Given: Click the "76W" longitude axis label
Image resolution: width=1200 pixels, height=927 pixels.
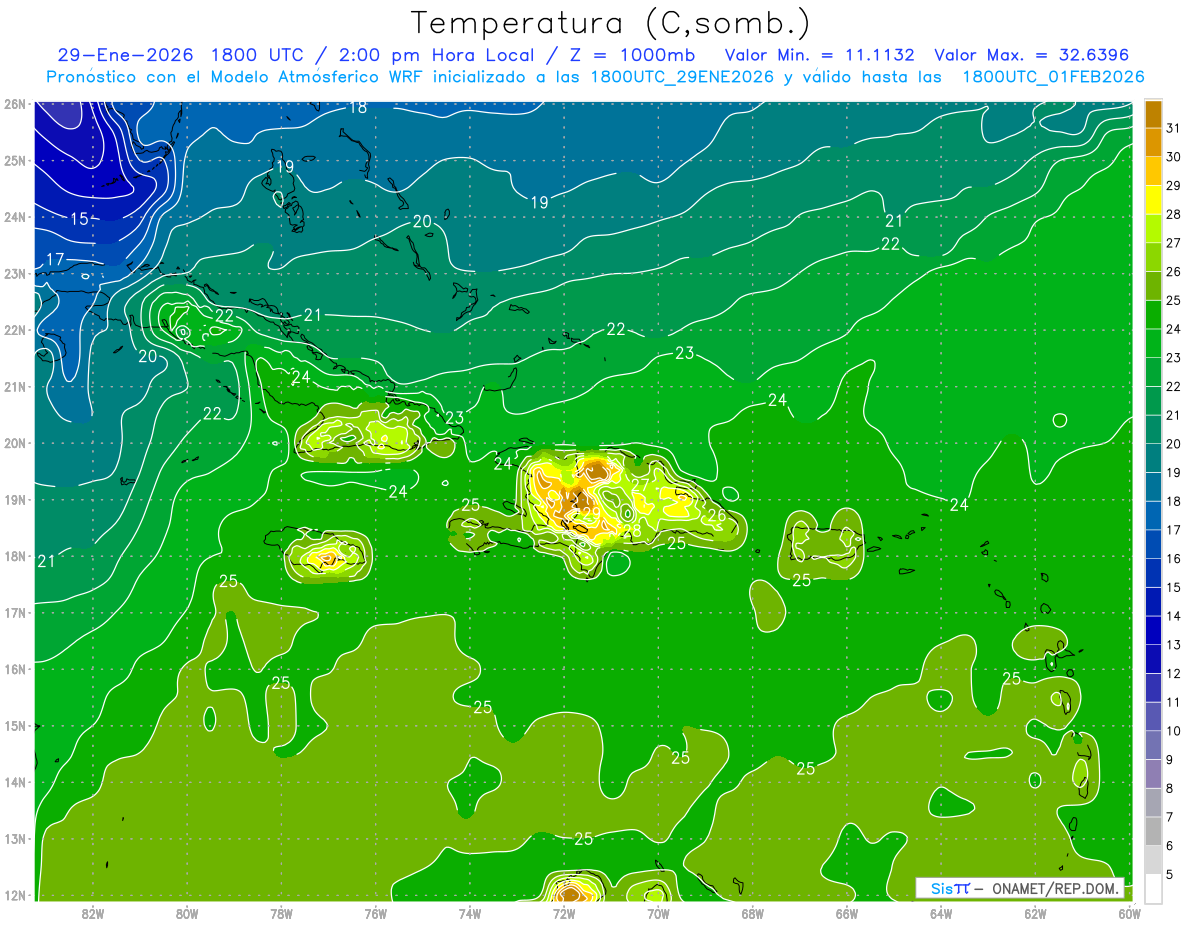Looking at the screenshot, I should click(x=375, y=913).
